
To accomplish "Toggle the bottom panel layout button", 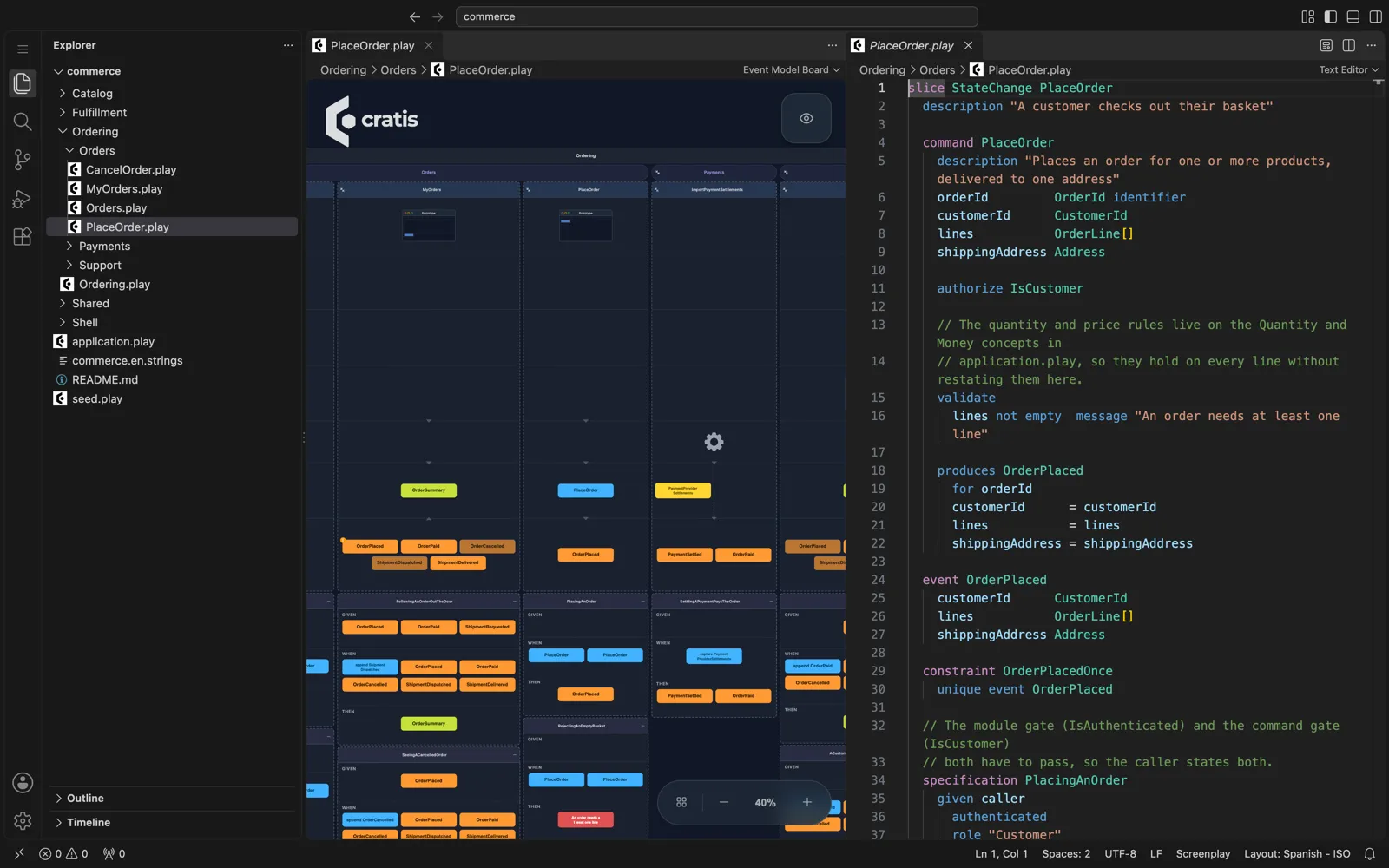I will (x=1353, y=16).
